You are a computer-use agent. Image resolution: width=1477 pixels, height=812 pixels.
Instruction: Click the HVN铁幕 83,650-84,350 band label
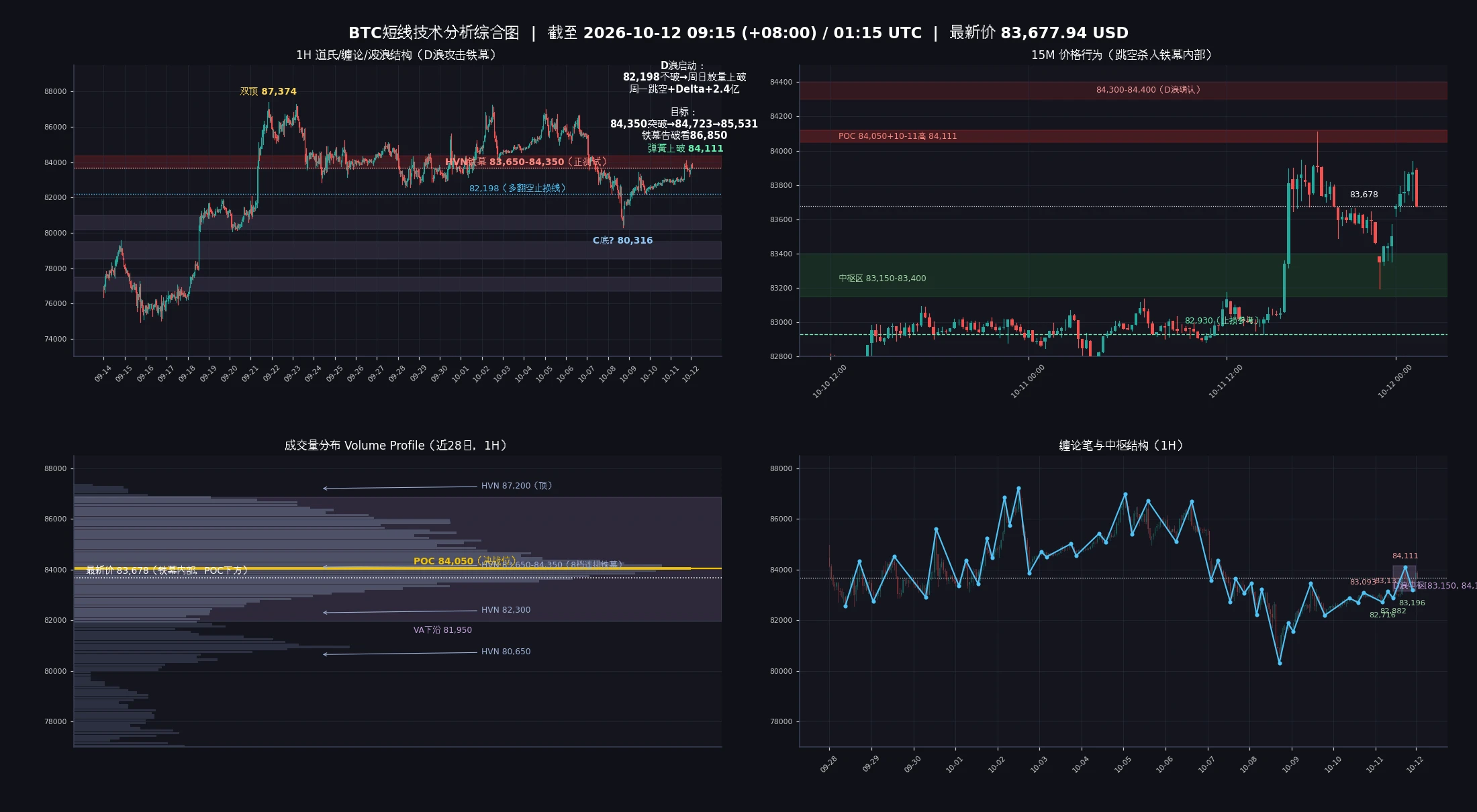coord(526,162)
